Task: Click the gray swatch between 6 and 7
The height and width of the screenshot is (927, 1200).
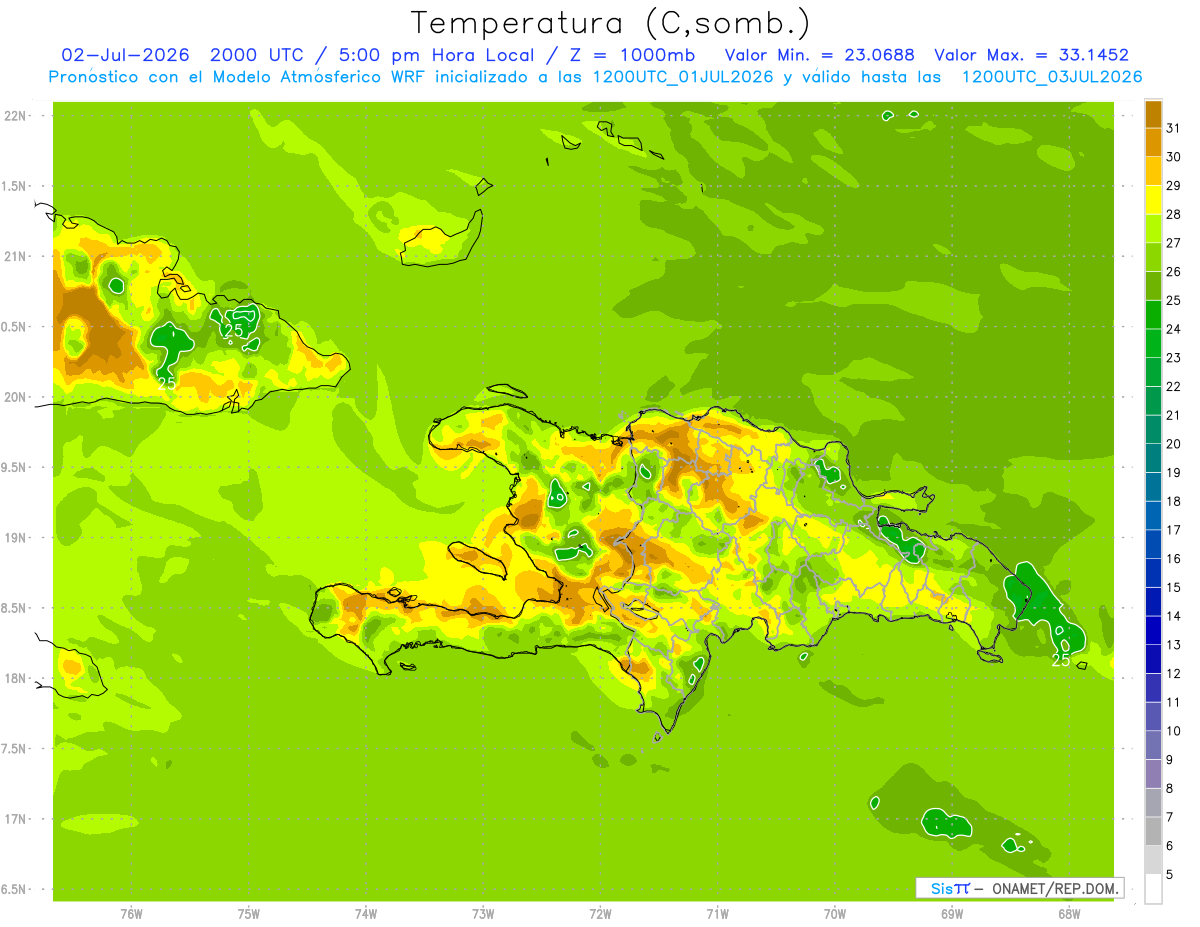Action: (x=1153, y=832)
